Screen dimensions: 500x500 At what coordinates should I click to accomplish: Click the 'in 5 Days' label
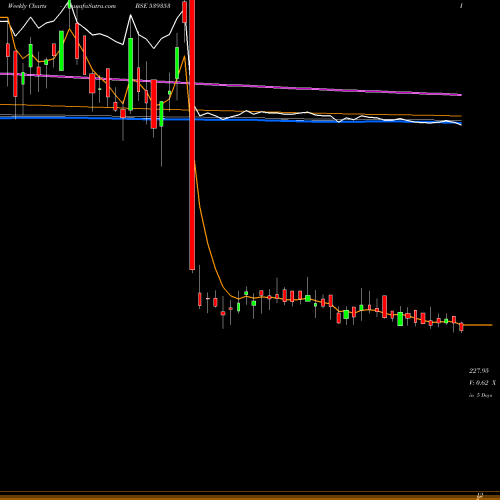[x=480, y=395]
